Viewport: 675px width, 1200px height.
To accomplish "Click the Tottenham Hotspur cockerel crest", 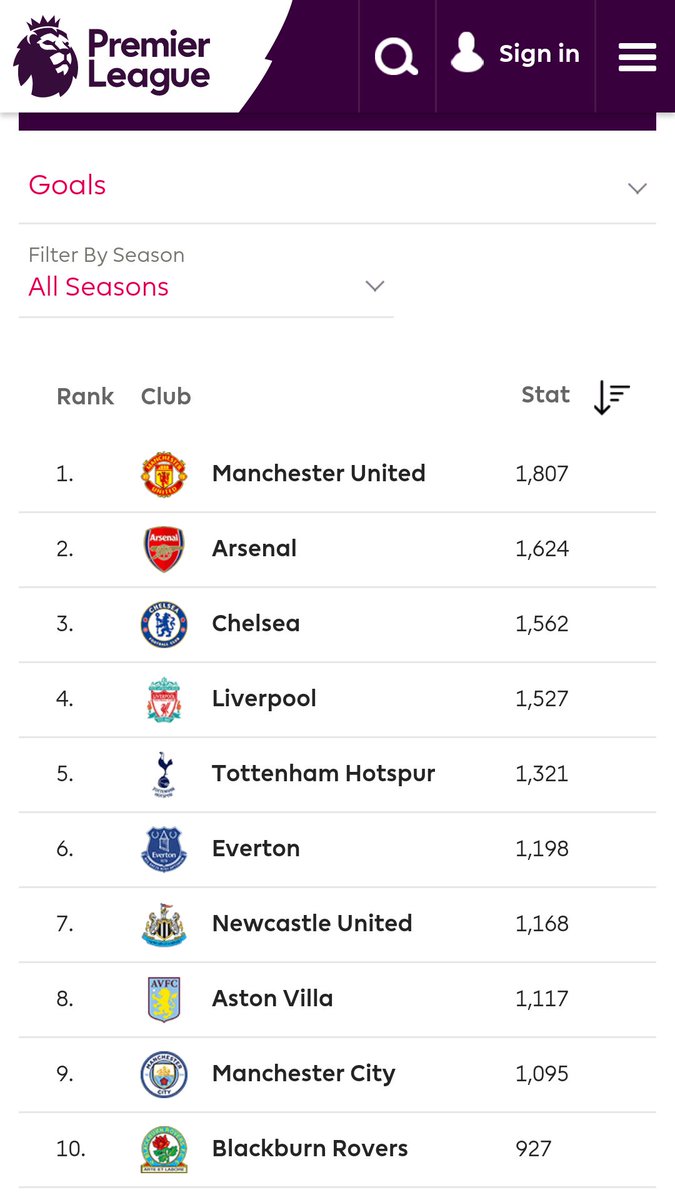I will click(x=164, y=774).
